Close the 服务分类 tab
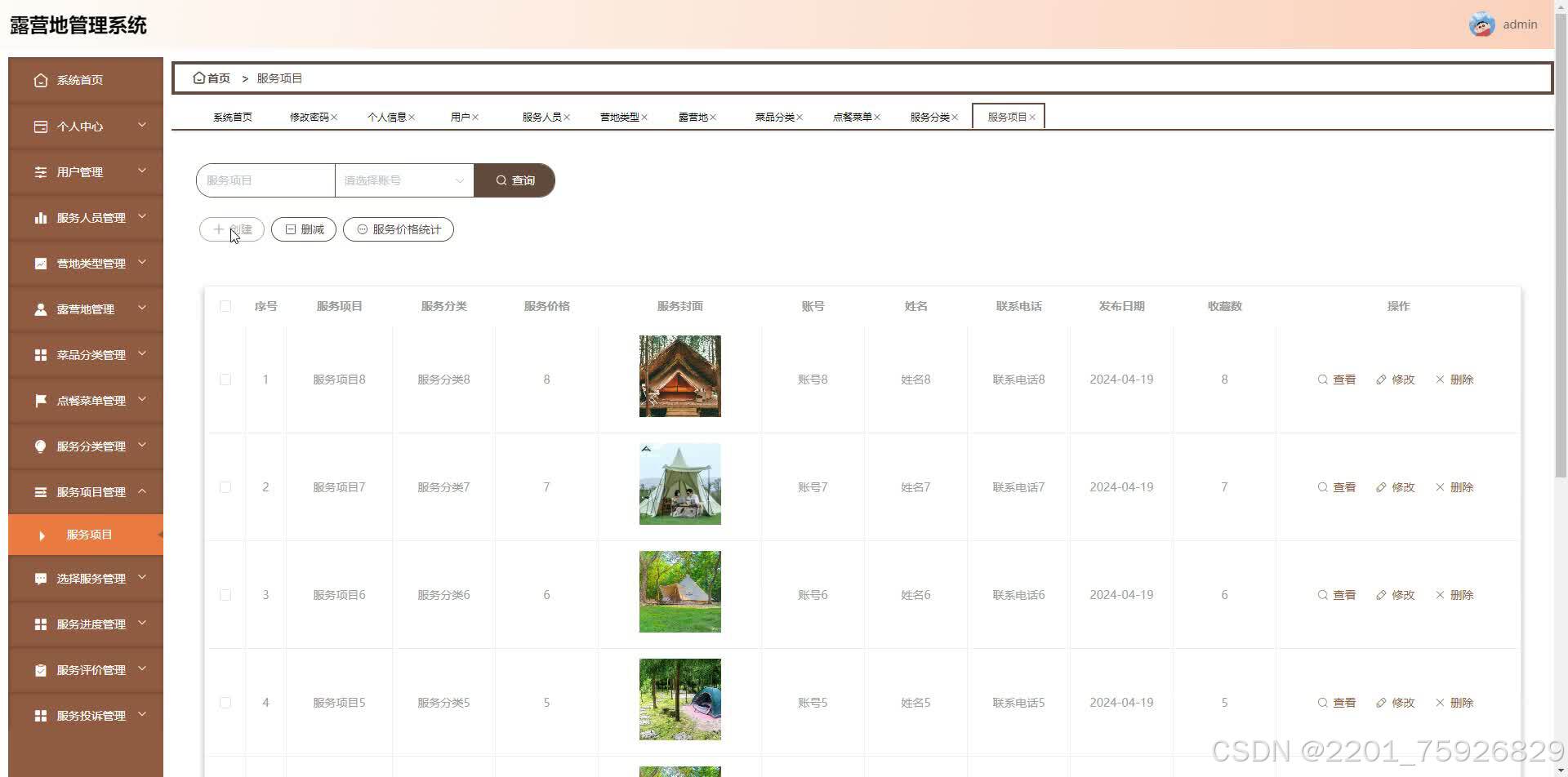Screen dimensions: 1568x777 [955, 118]
